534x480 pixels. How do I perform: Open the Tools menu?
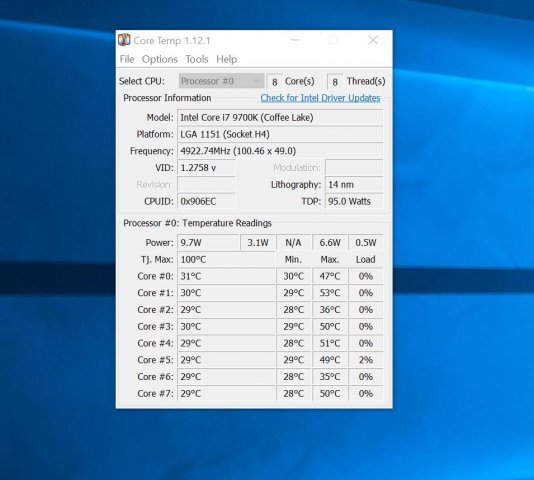coord(197,59)
